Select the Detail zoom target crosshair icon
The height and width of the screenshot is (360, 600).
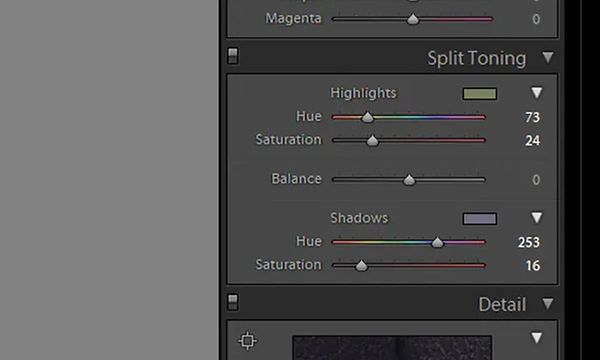coord(248,340)
